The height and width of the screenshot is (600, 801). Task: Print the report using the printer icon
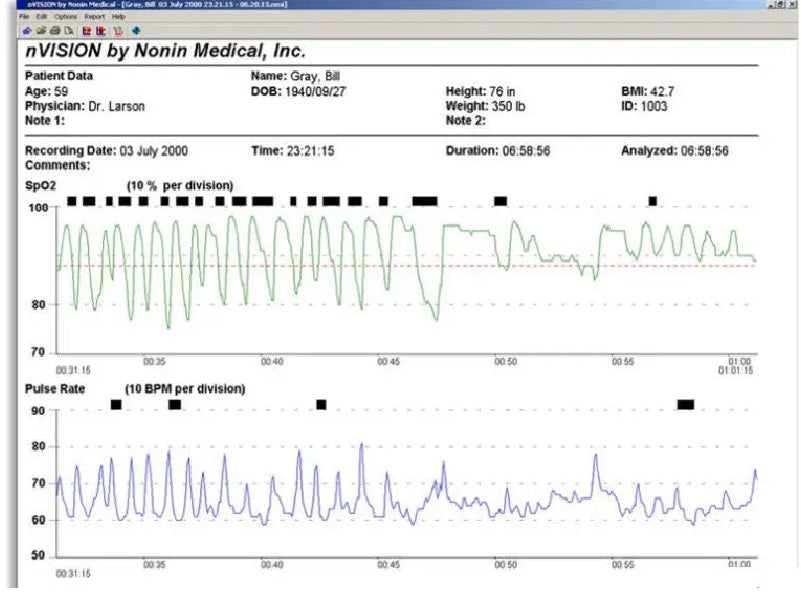pyautogui.click(x=56, y=30)
